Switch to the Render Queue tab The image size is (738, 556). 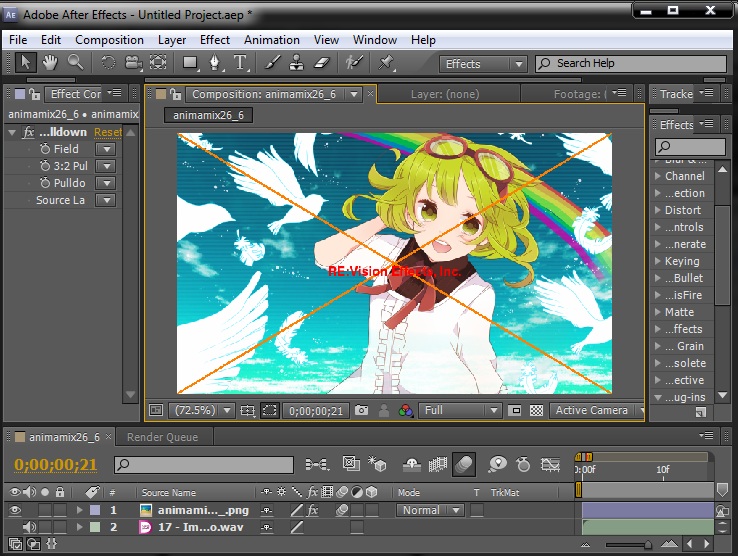tap(162, 437)
